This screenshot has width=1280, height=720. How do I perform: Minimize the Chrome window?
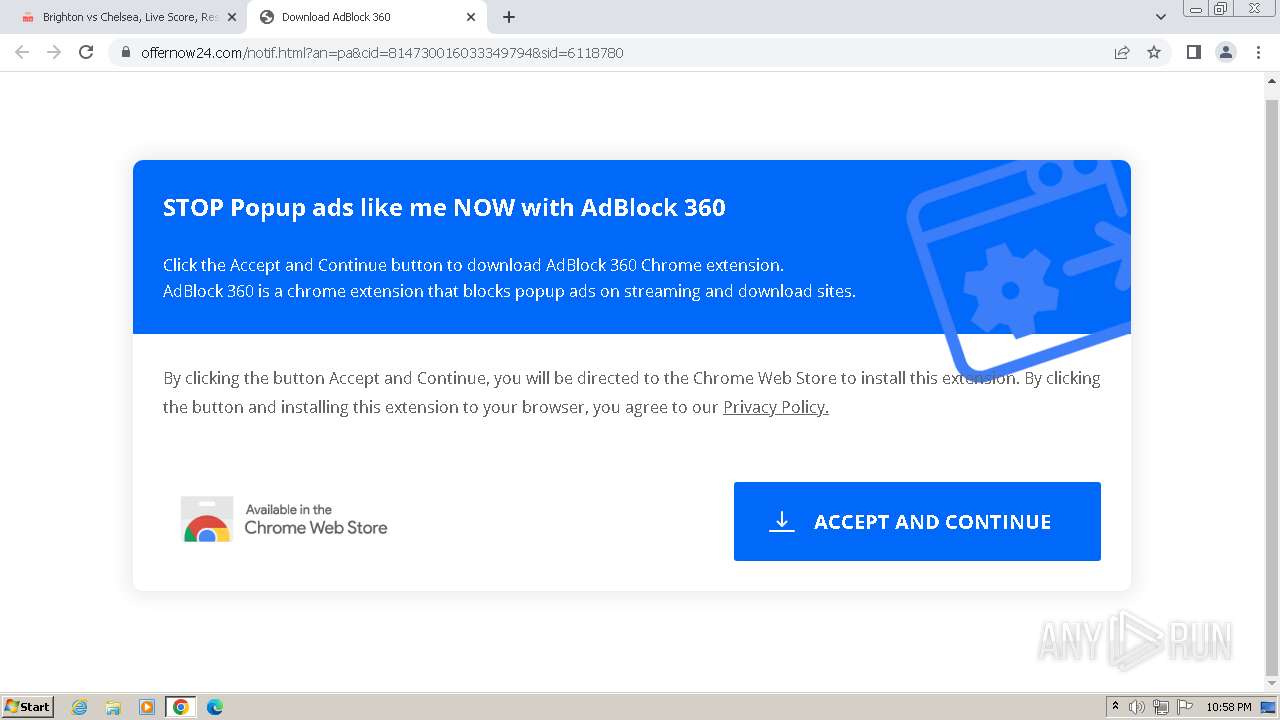click(x=1196, y=8)
